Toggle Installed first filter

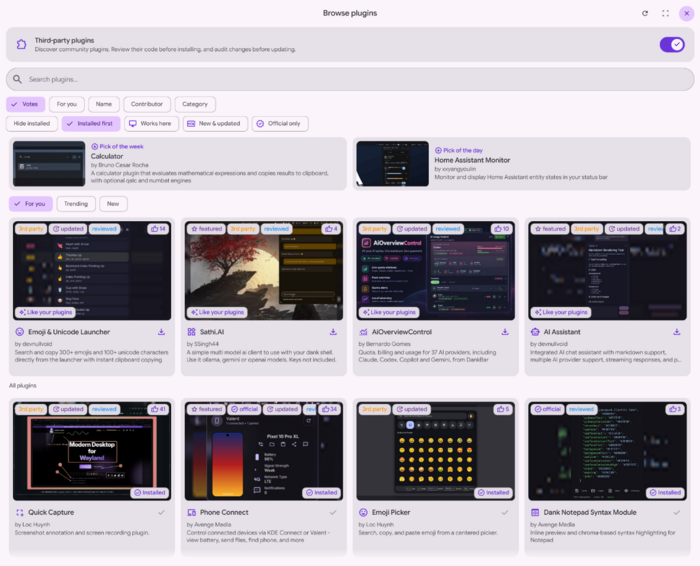[x=91, y=124]
